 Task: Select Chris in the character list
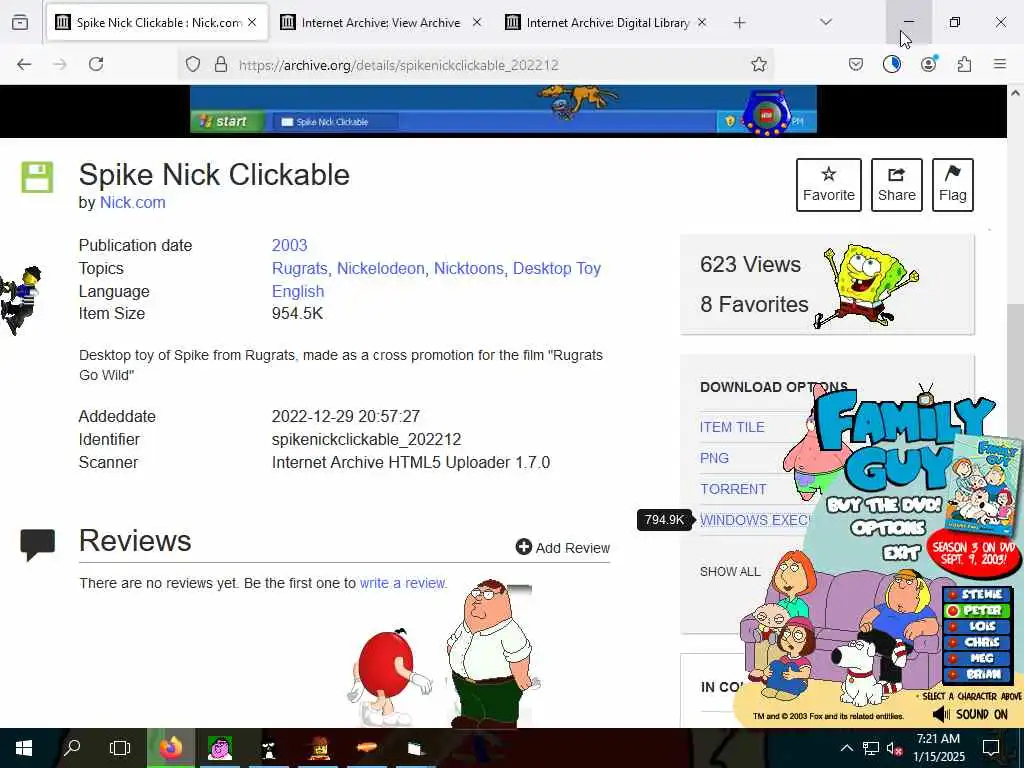(976, 643)
